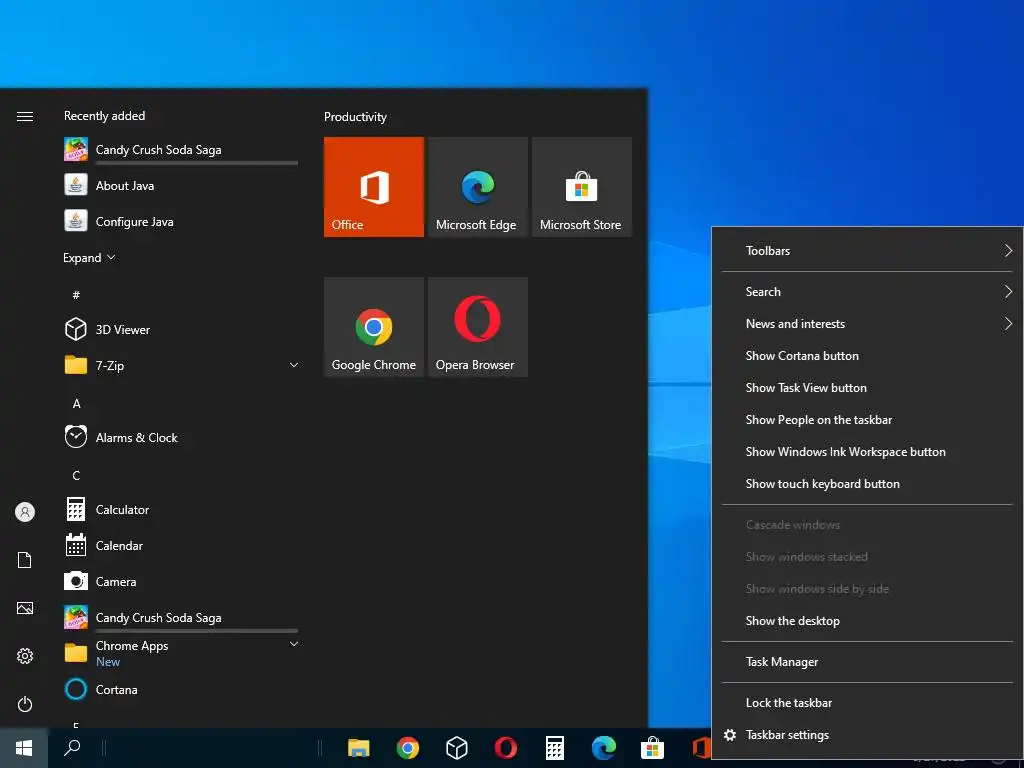Open 3D Viewer in the app list

click(x=181, y=330)
